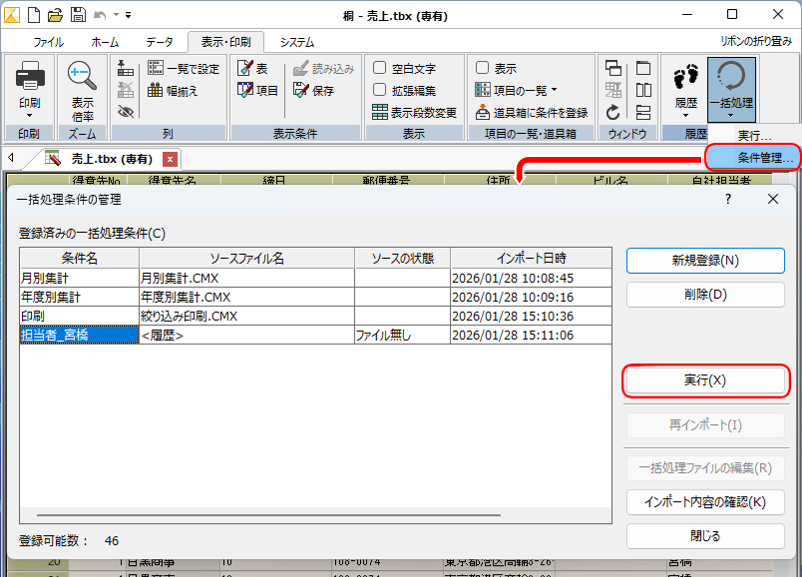The height and width of the screenshot is (577, 802).
Task: Select the 担当者_資格 condition row
Action: pos(68,335)
